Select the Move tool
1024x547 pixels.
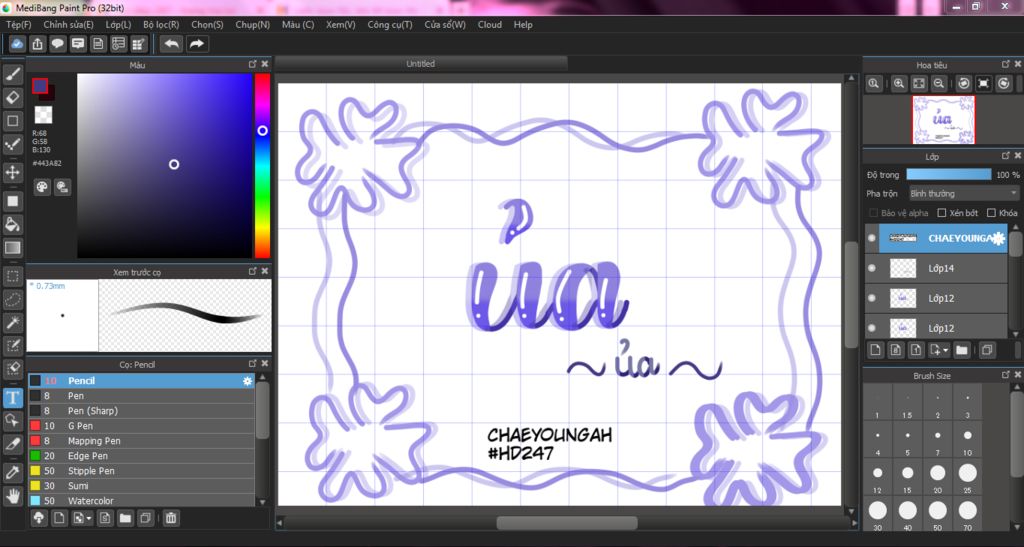coord(12,172)
